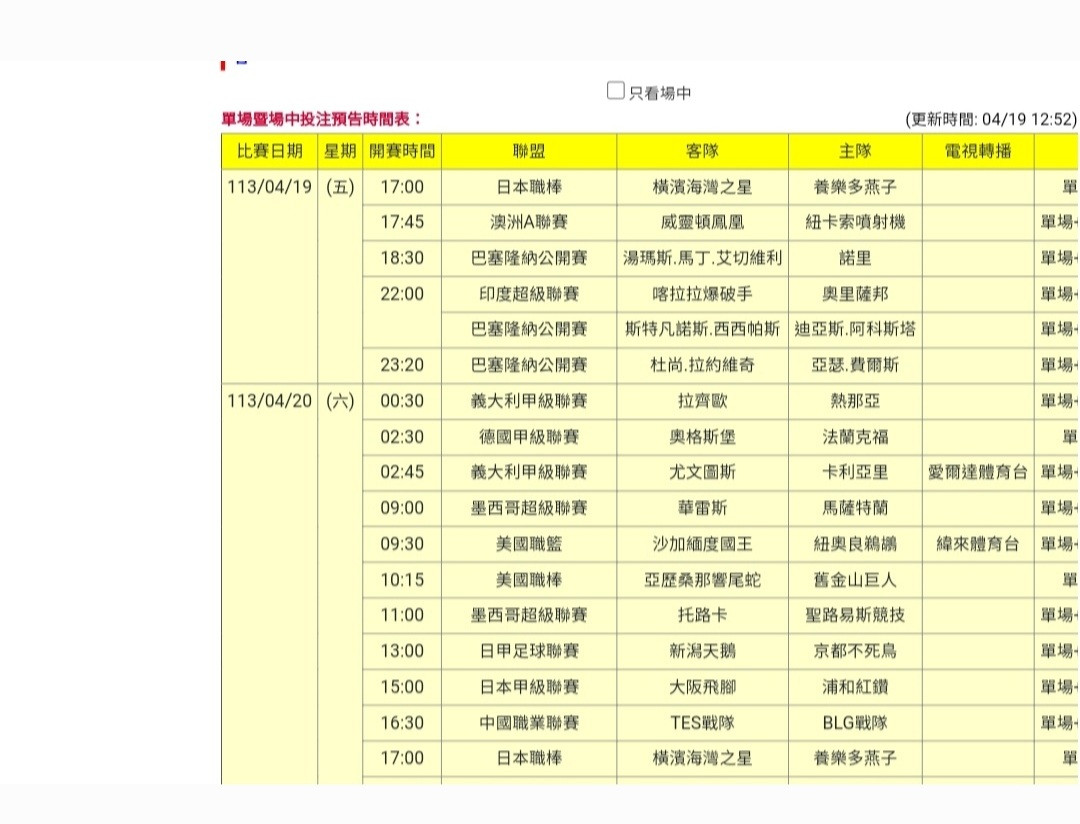This screenshot has height=824, width=1080.
Task: Select 紐奧良鵜鶘 home team cell
Action: 855,544
